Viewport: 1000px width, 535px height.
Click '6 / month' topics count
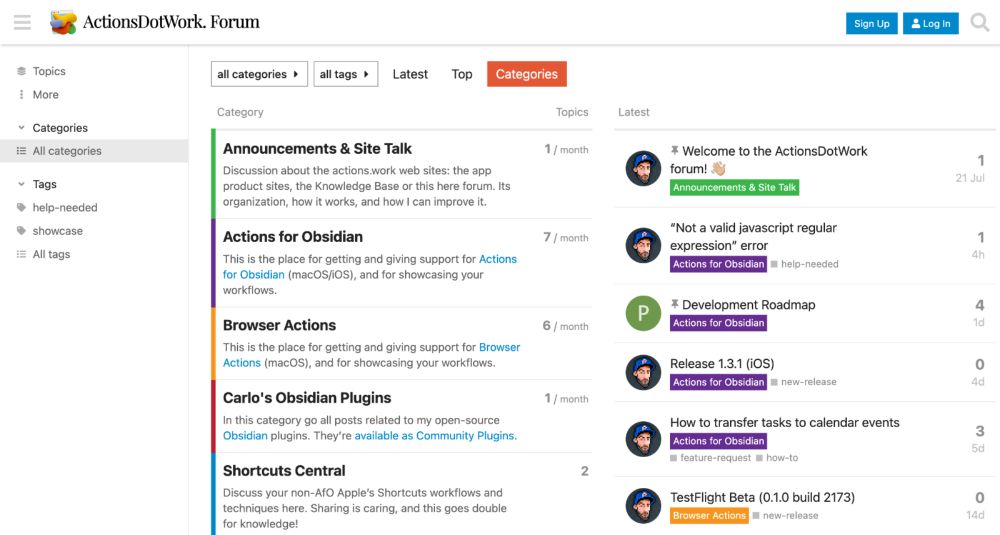point(566,326)
